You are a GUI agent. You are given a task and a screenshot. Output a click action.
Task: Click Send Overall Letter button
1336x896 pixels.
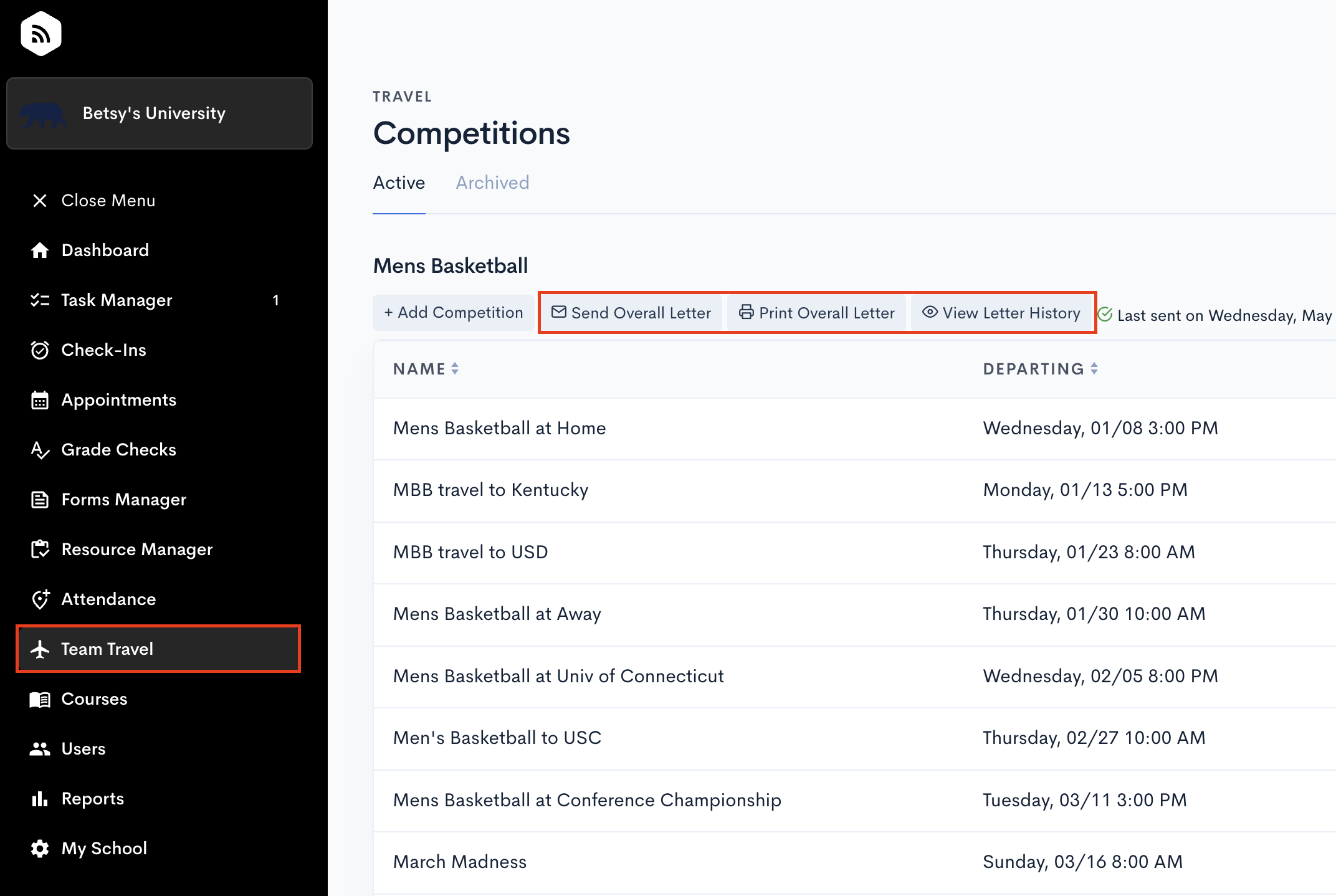pos(631,313)
